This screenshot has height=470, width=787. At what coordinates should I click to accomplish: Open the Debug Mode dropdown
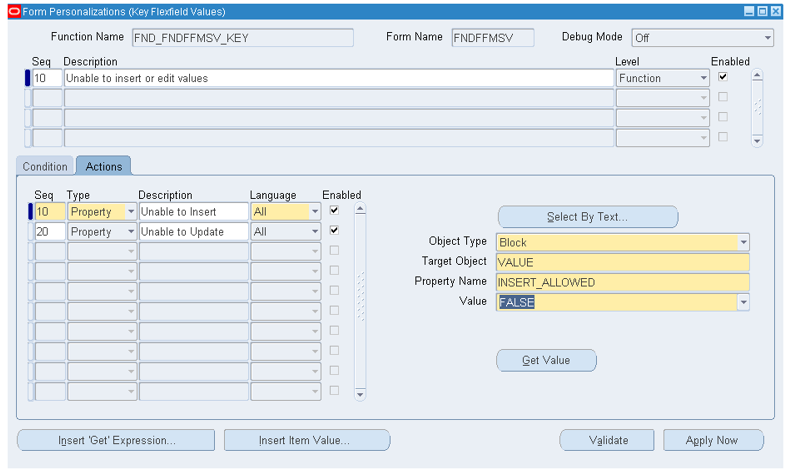[767, 38]
